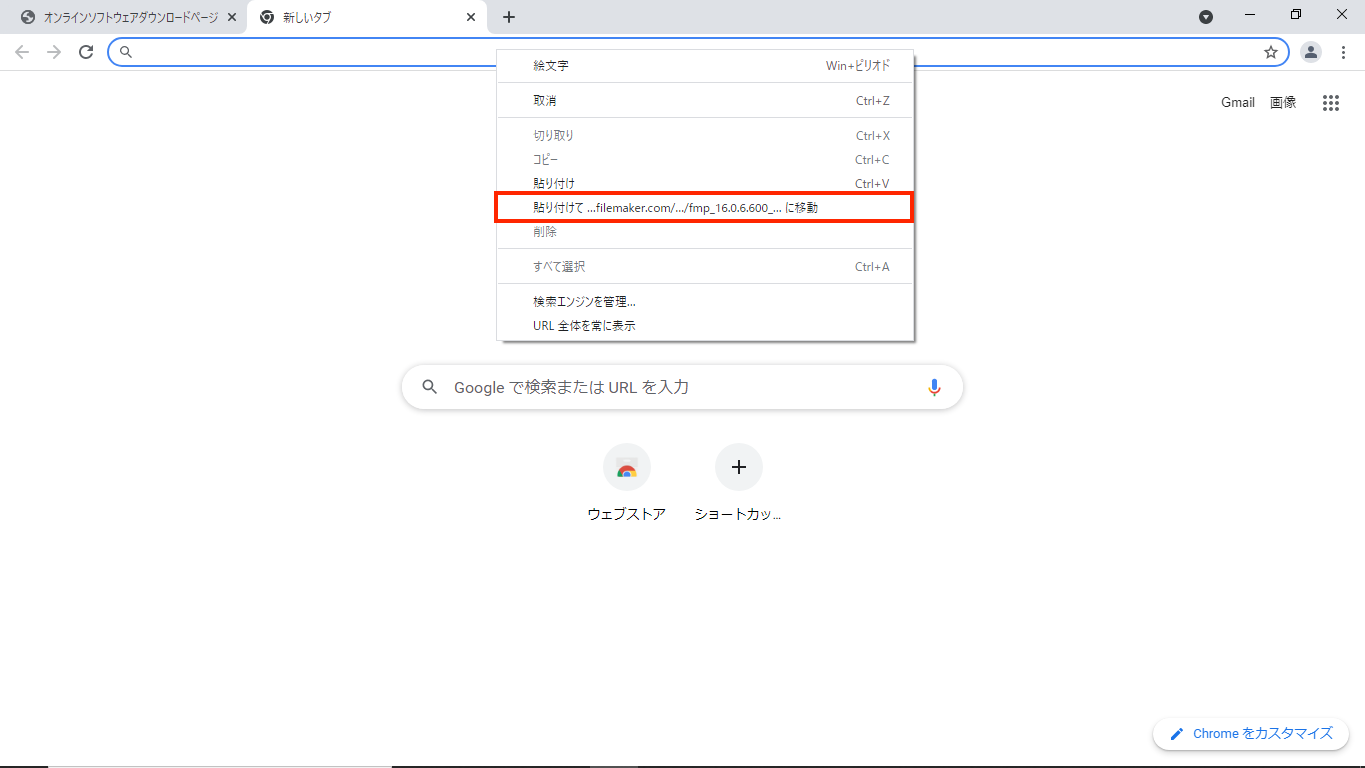This screenshot has width=1365, height=768.
Task: Start voice search with the microphone icon
Action: coord(934,387)
